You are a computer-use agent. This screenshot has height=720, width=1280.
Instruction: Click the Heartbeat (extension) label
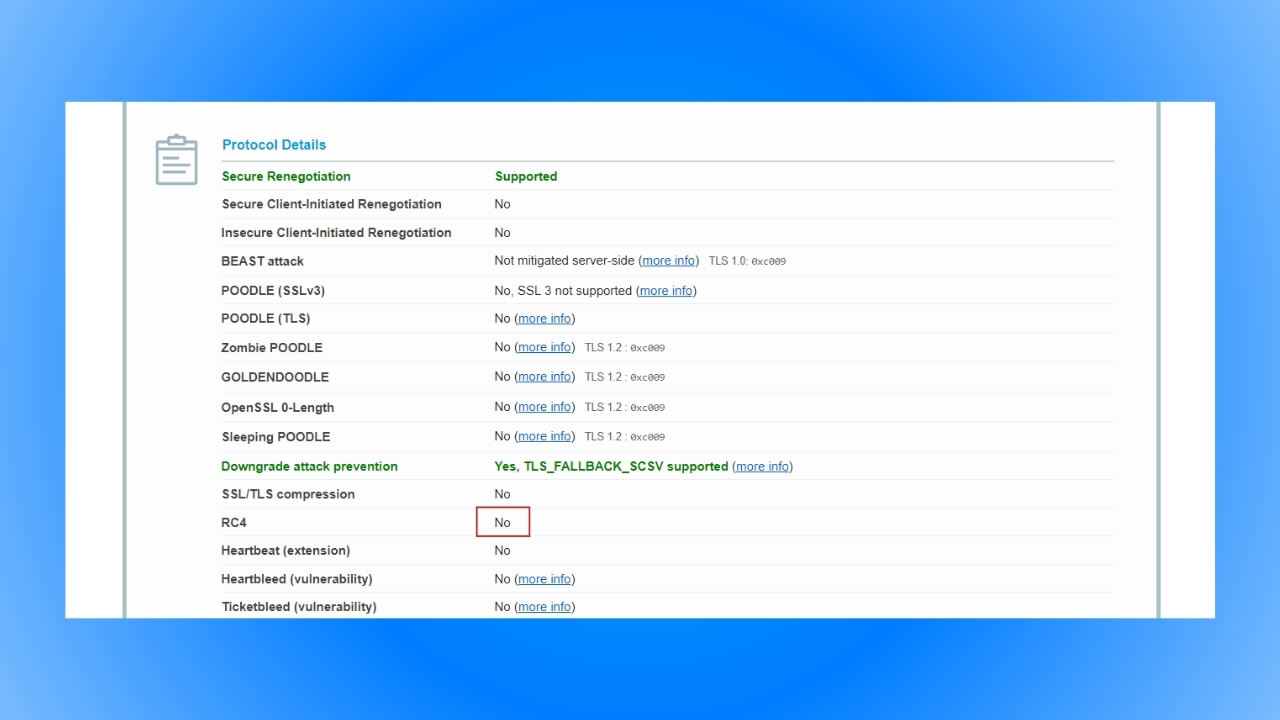[x=286, y=551]
